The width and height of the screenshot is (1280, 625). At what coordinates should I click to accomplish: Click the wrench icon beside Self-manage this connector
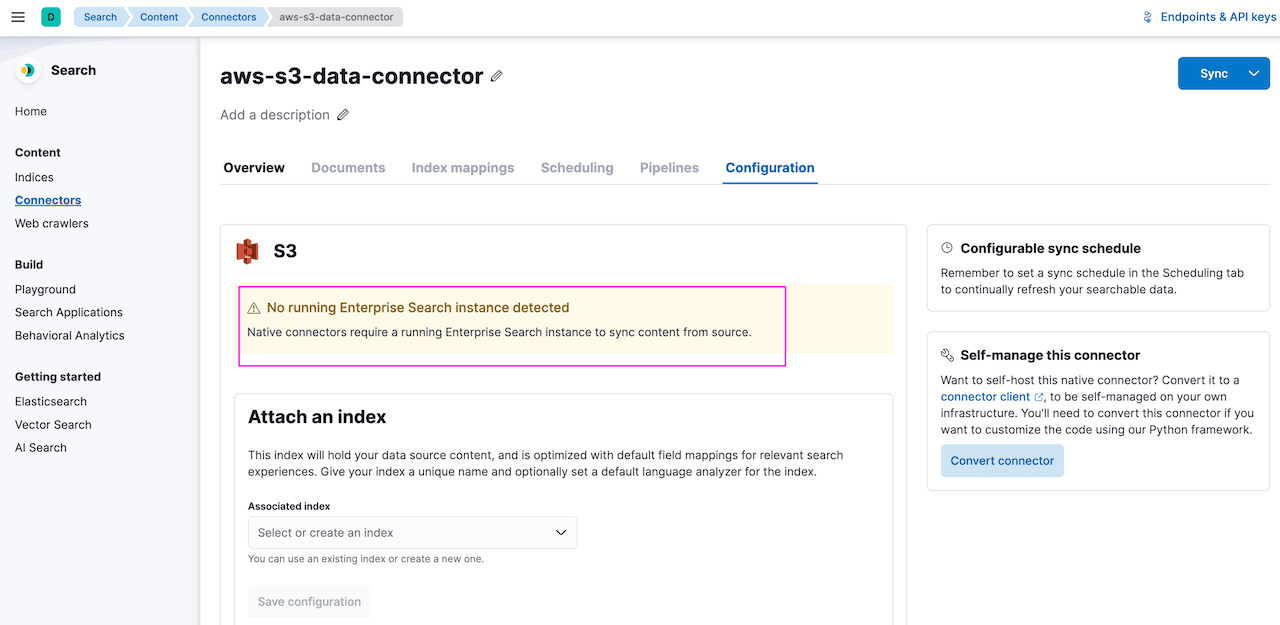tap(946, 354)
